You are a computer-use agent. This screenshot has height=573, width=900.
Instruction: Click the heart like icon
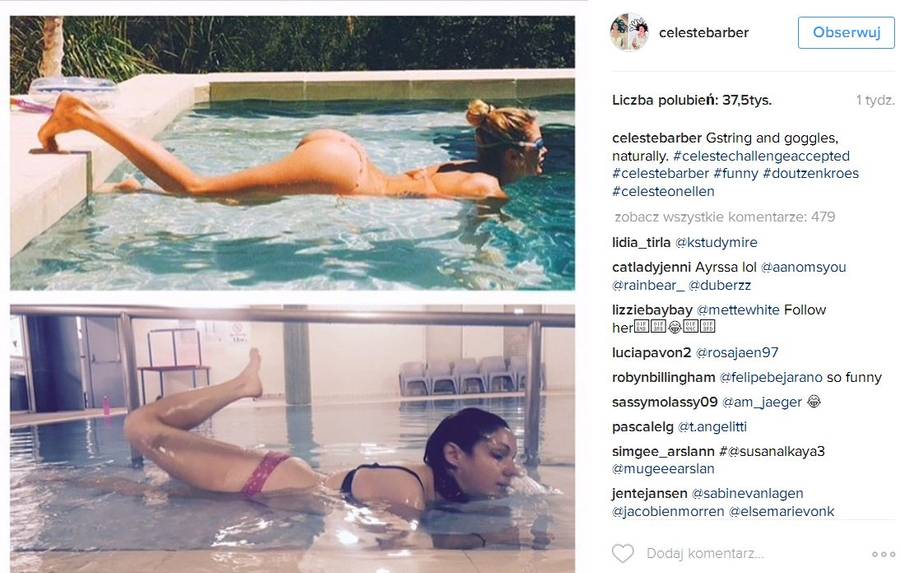point(623,553)
